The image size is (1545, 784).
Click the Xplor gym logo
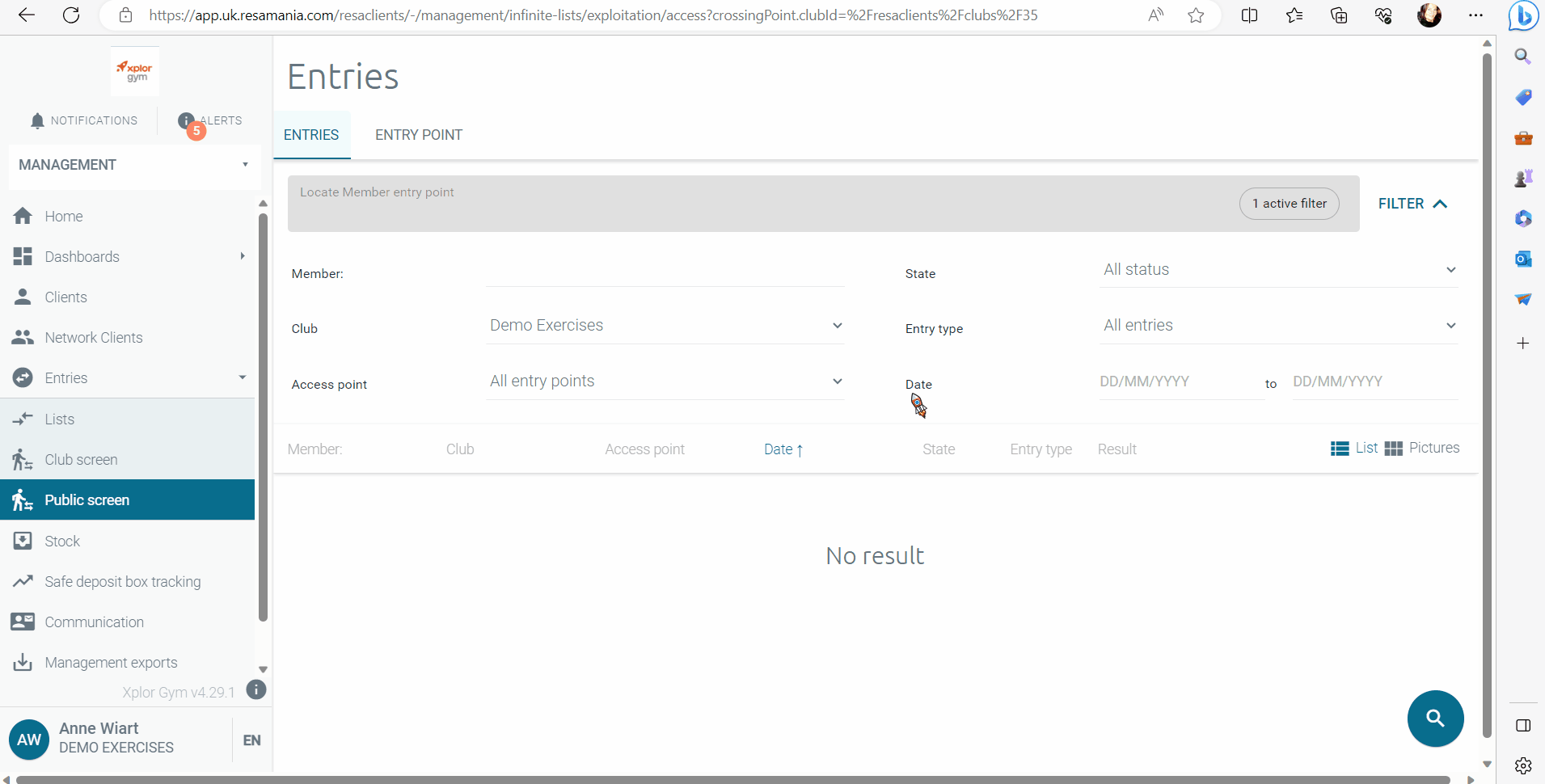(x=135, y=71)
